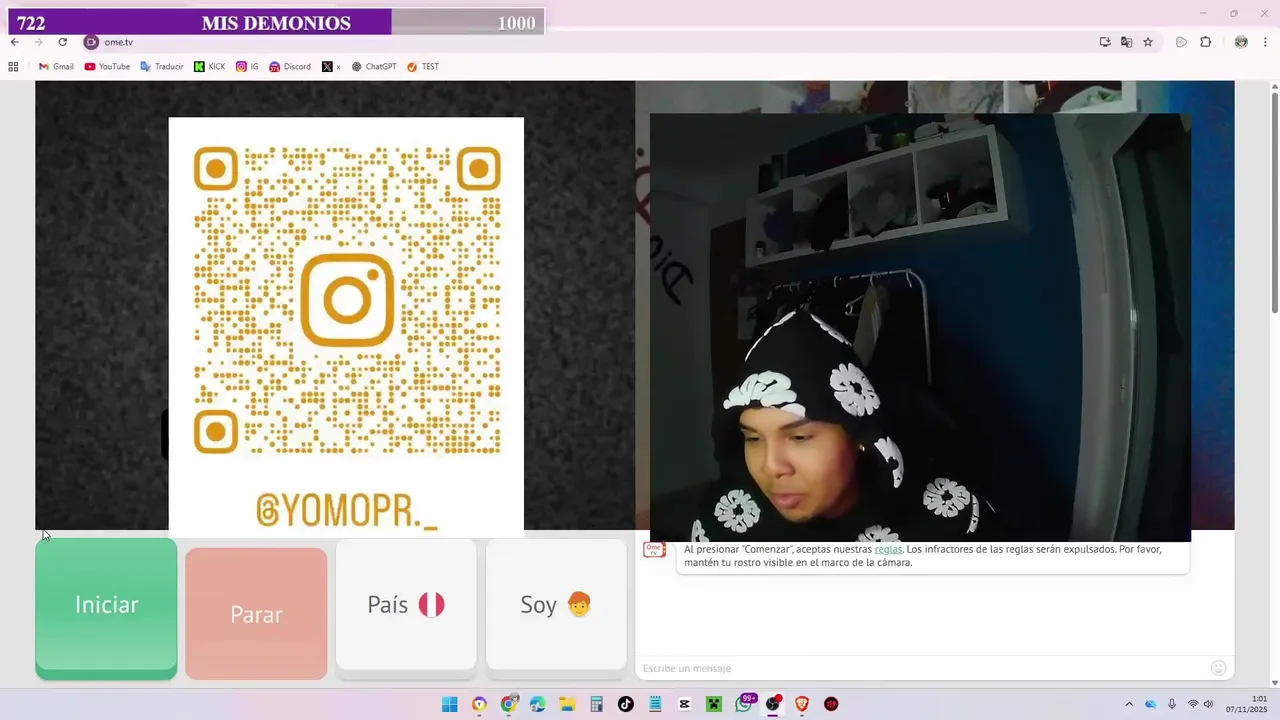Open the Windows Start menu

pyautogui.click(x=450, y=704)
